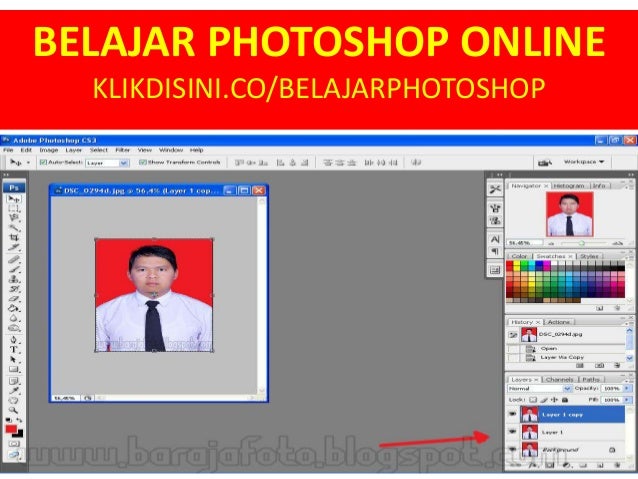Viewport: 638px width, 479px height.
Task: Switch to the Histogram tab
Action: click(568, 186)
